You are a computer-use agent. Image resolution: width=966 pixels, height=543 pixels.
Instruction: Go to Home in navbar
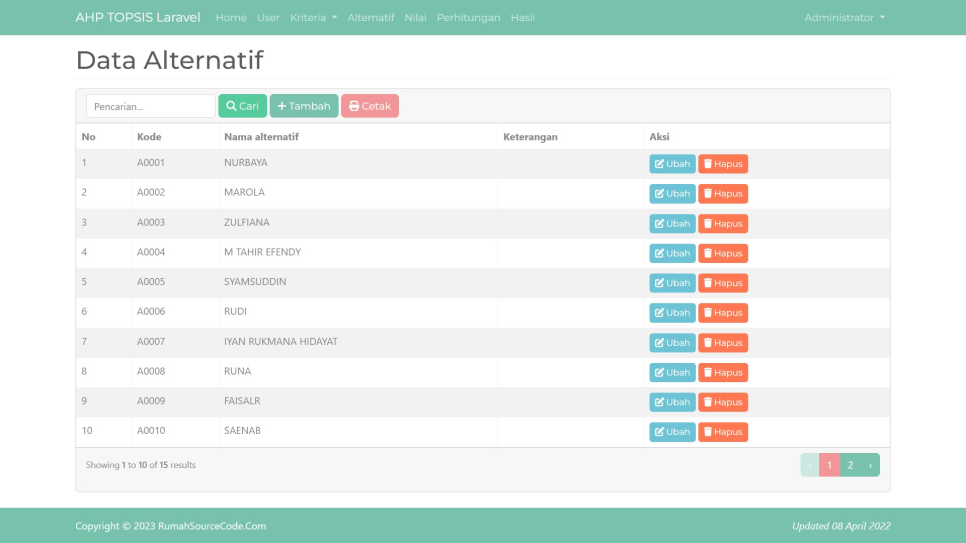coord(231,17)
